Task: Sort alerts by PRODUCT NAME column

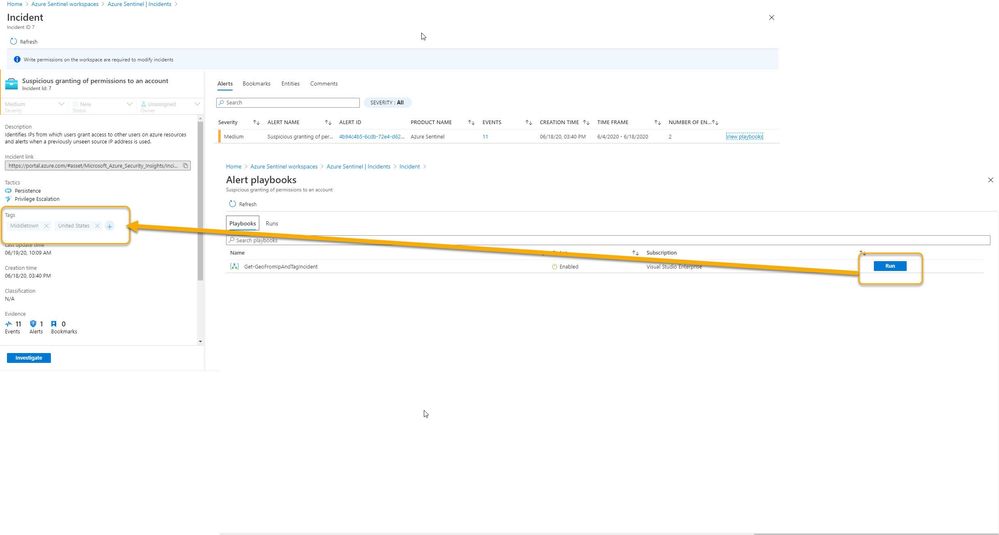Action: [x=471, y=122]
